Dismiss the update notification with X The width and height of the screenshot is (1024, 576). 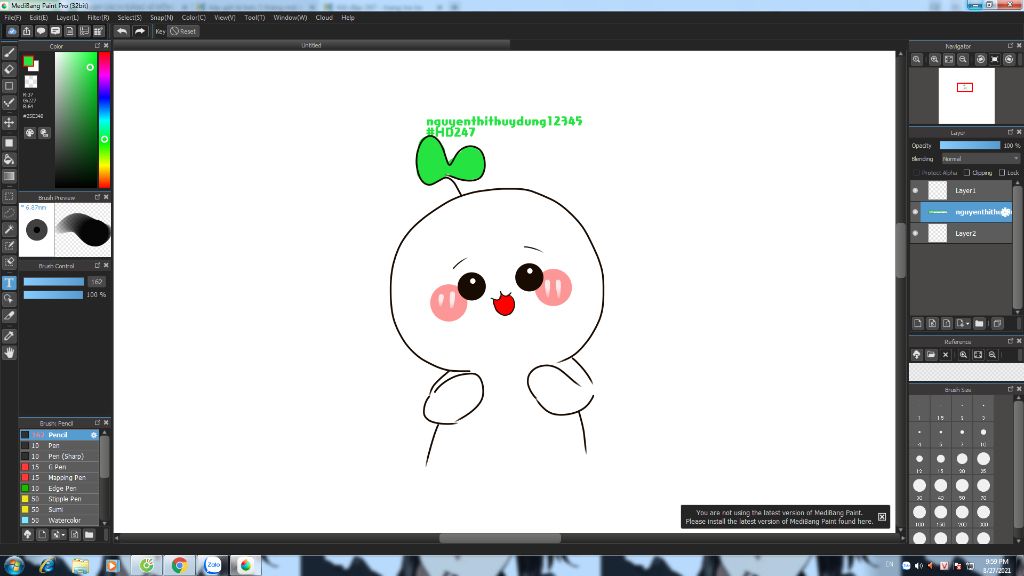[882, 517]
